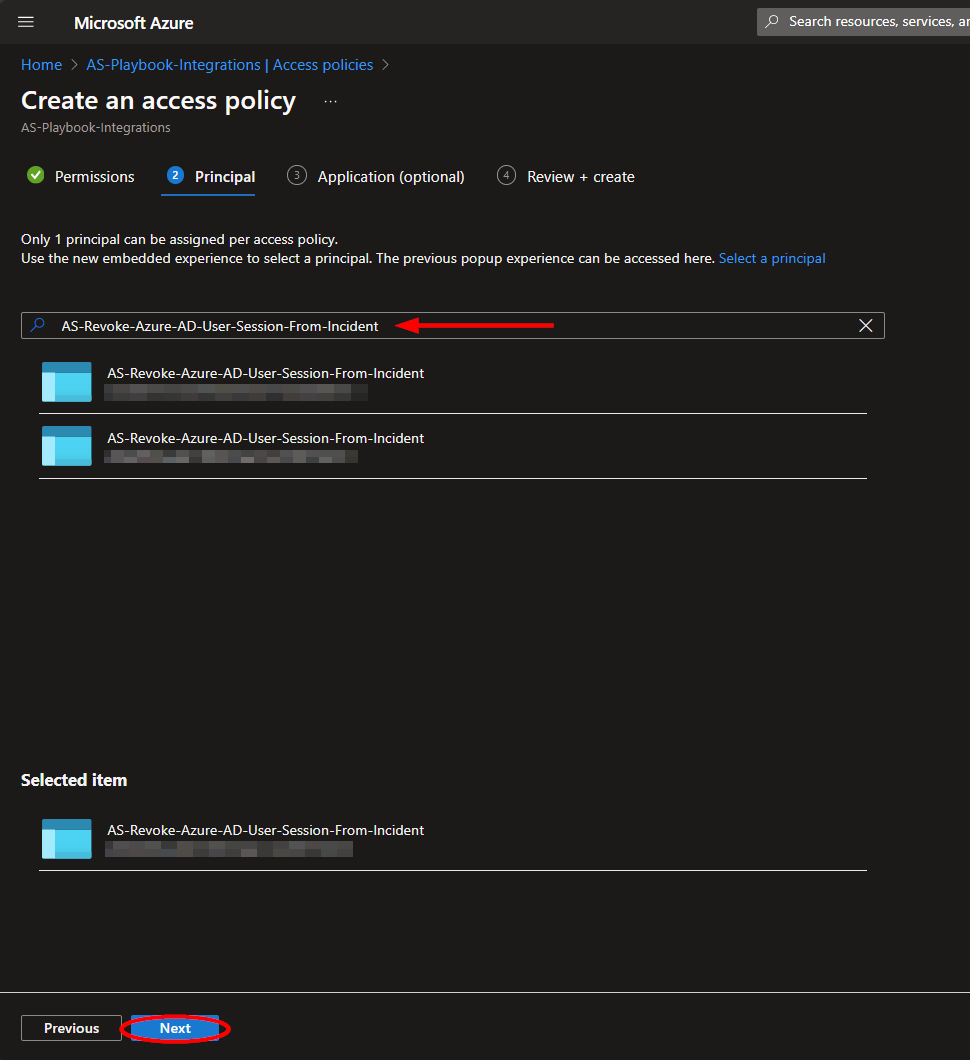Click the breadcrumb chevron after Access policies
The height and width of the screenshot is (1060, 970).
pos(386,65)
